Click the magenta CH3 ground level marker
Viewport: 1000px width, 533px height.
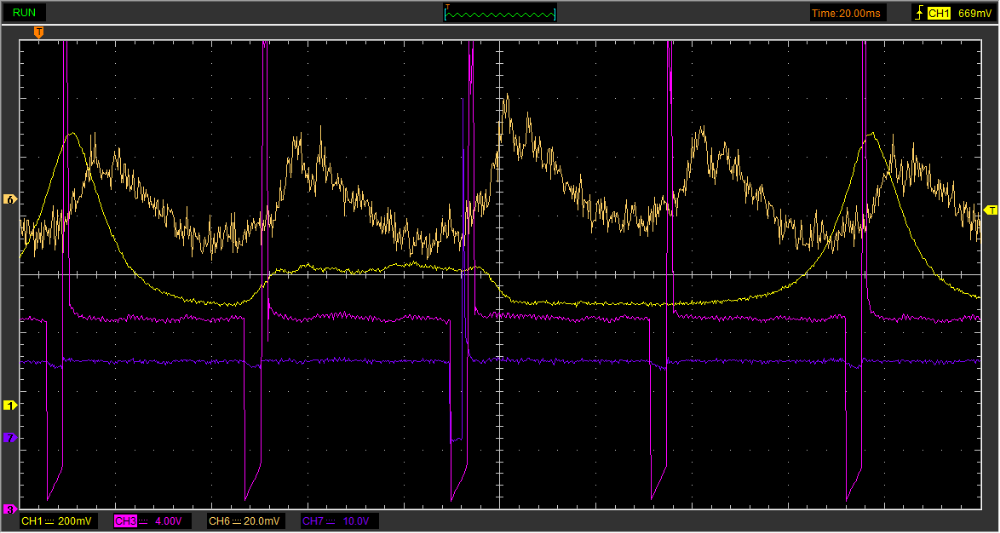10,509
